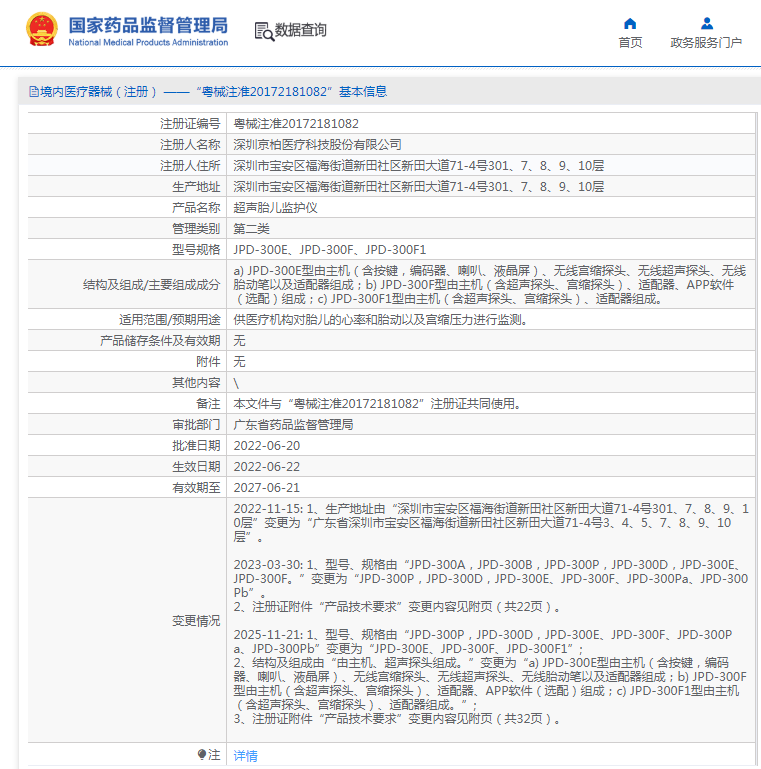
Task: Click management category value 第二类
Action: point(253,229)
